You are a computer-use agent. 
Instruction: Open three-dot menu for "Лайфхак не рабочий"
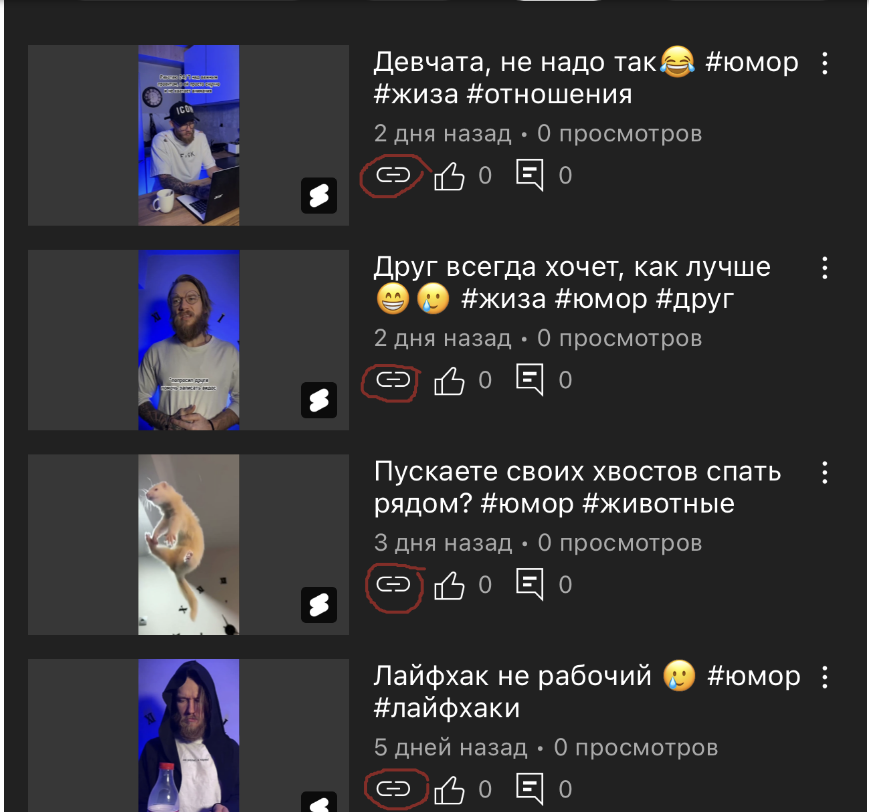[825, 677]
